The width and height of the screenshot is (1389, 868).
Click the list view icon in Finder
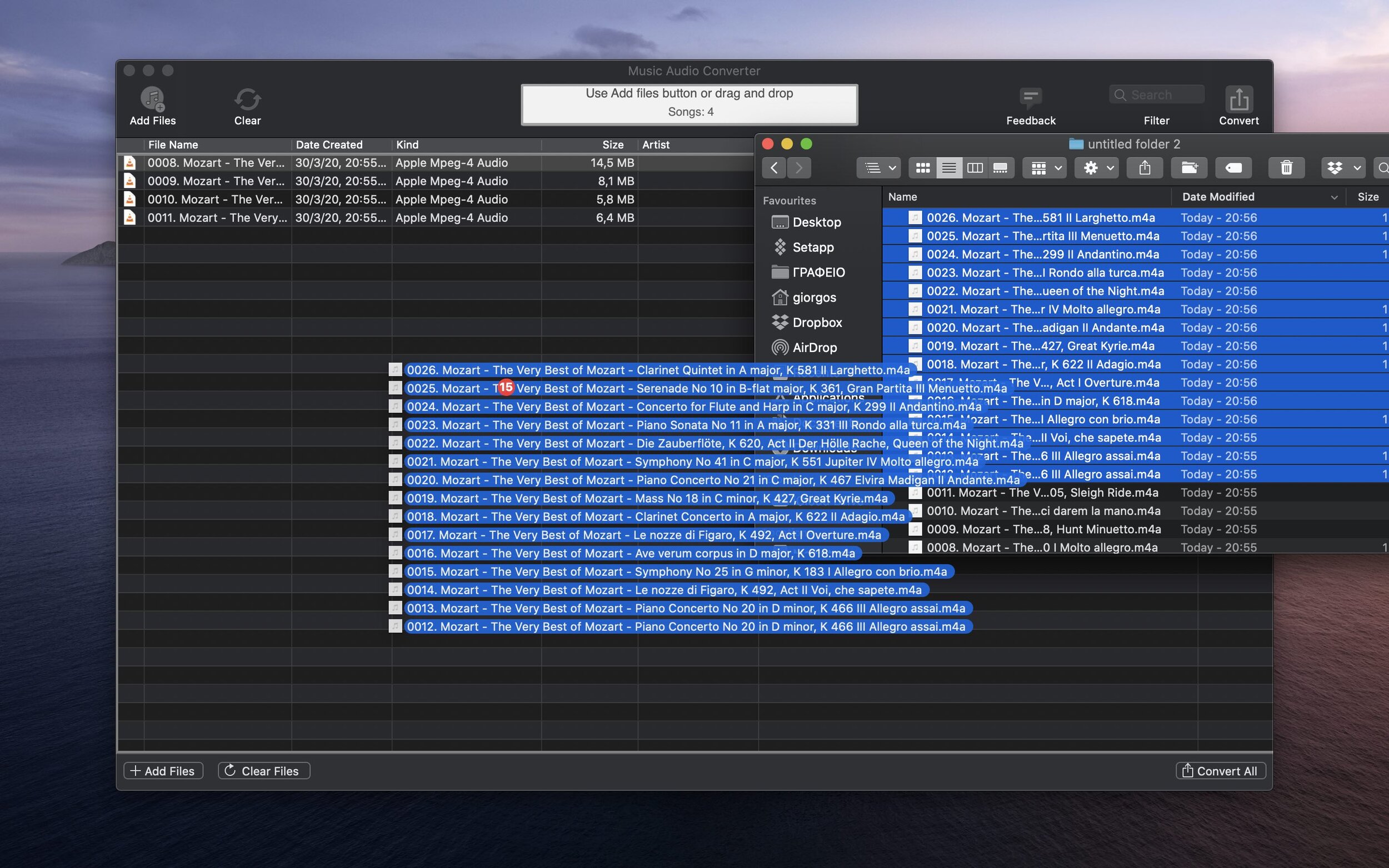pos(948,168)
